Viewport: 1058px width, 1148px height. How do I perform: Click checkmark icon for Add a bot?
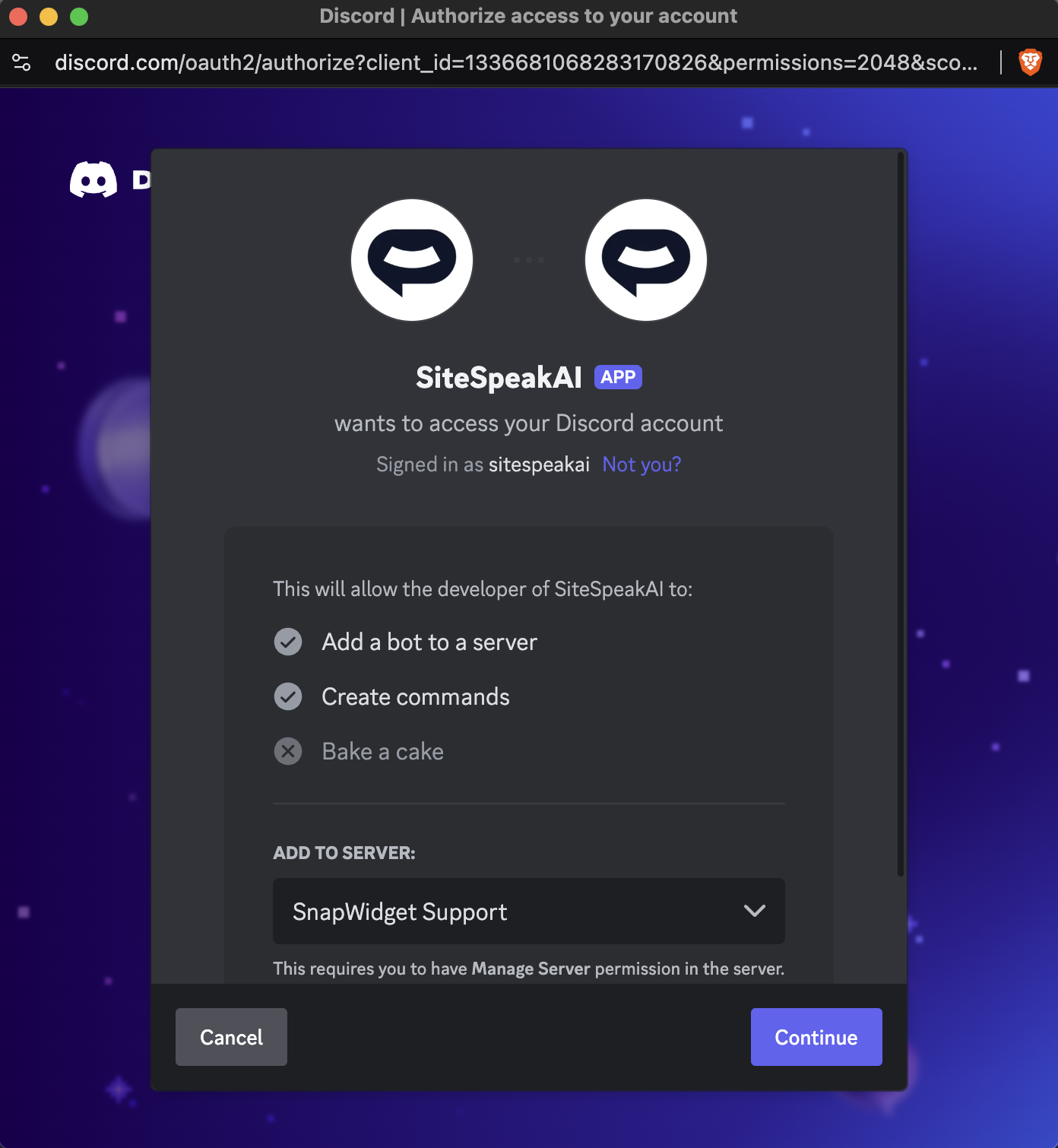[288, 642]
